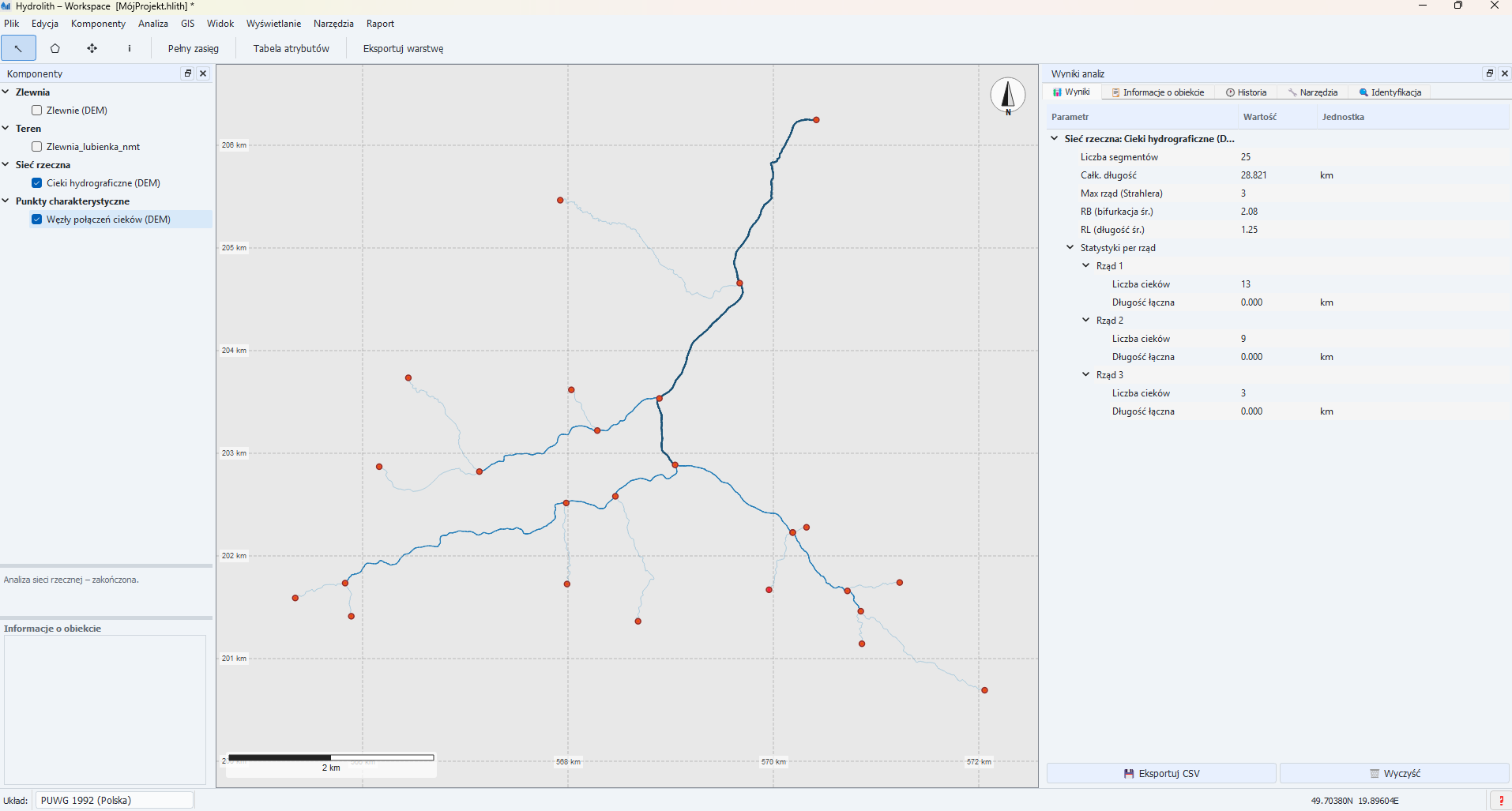Click the north arrow compass icon
The image size is (1512, 811).
pos(1008,96)
